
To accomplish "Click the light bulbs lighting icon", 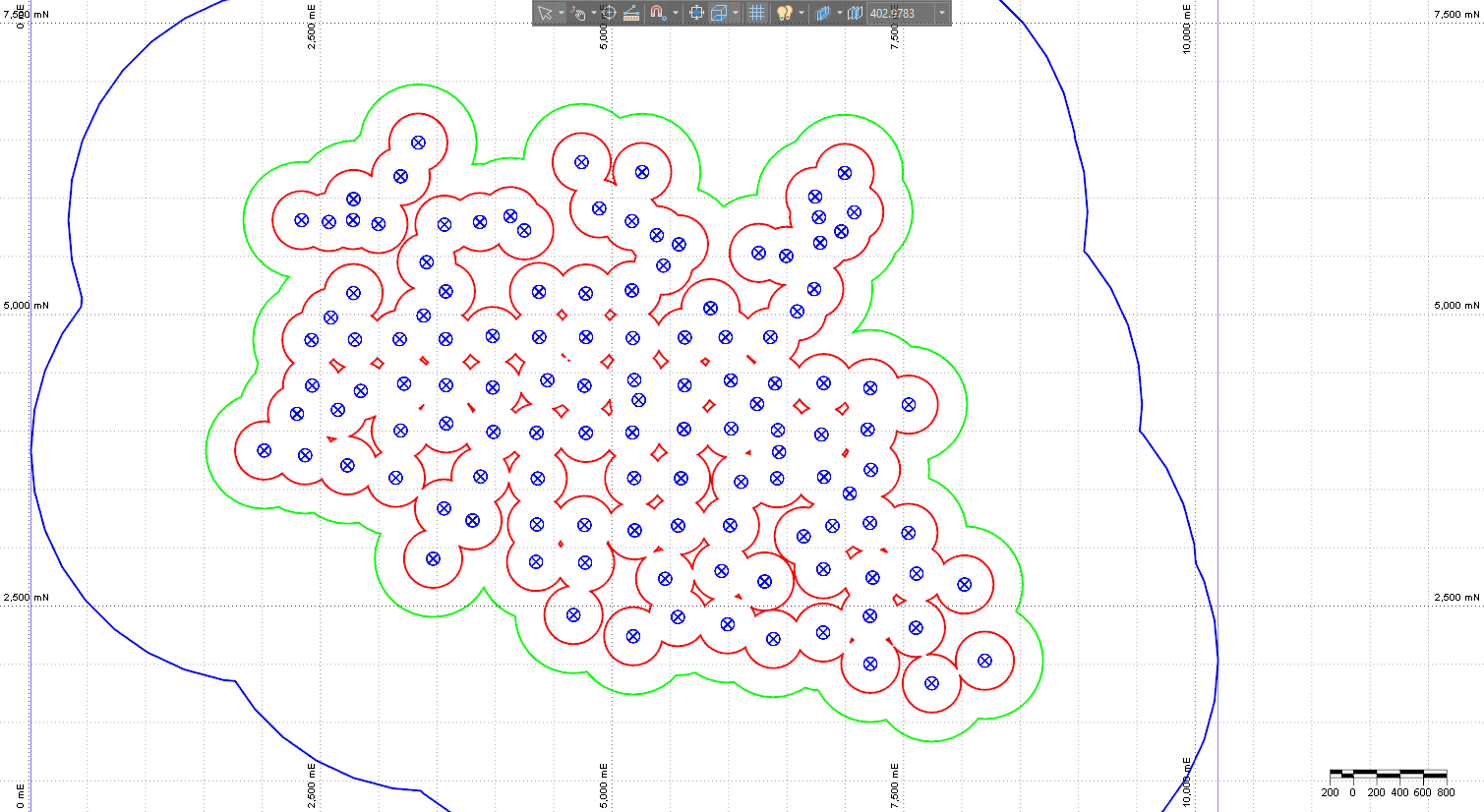I will [784, 13].
